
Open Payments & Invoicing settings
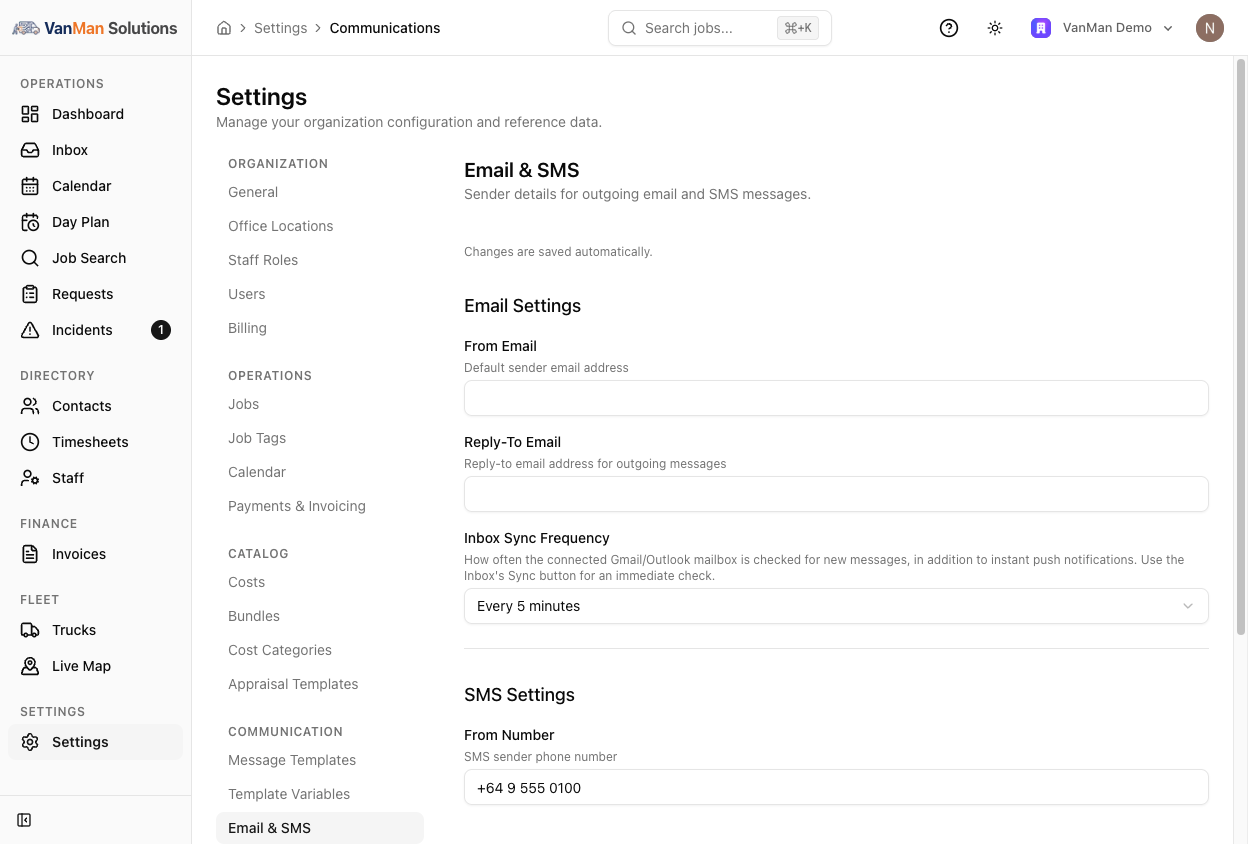(297, 506)
